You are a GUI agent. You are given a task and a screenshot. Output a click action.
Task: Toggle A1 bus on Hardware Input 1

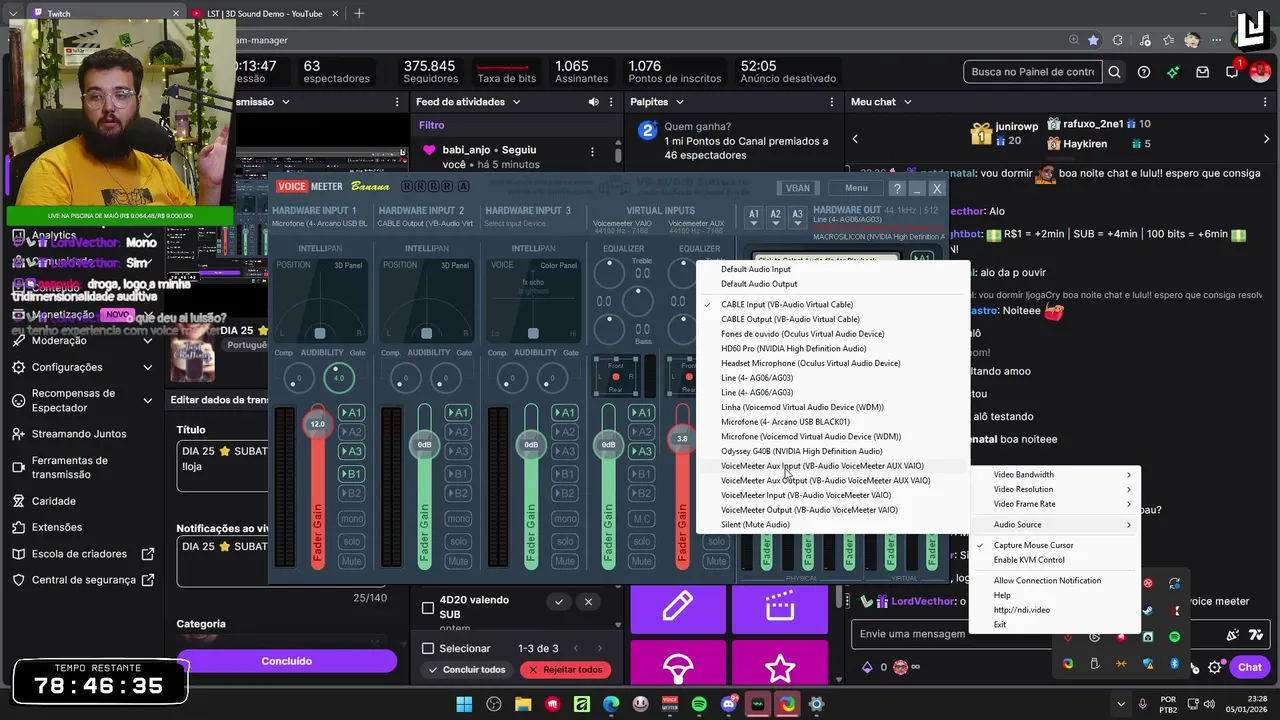click(351, 413)
